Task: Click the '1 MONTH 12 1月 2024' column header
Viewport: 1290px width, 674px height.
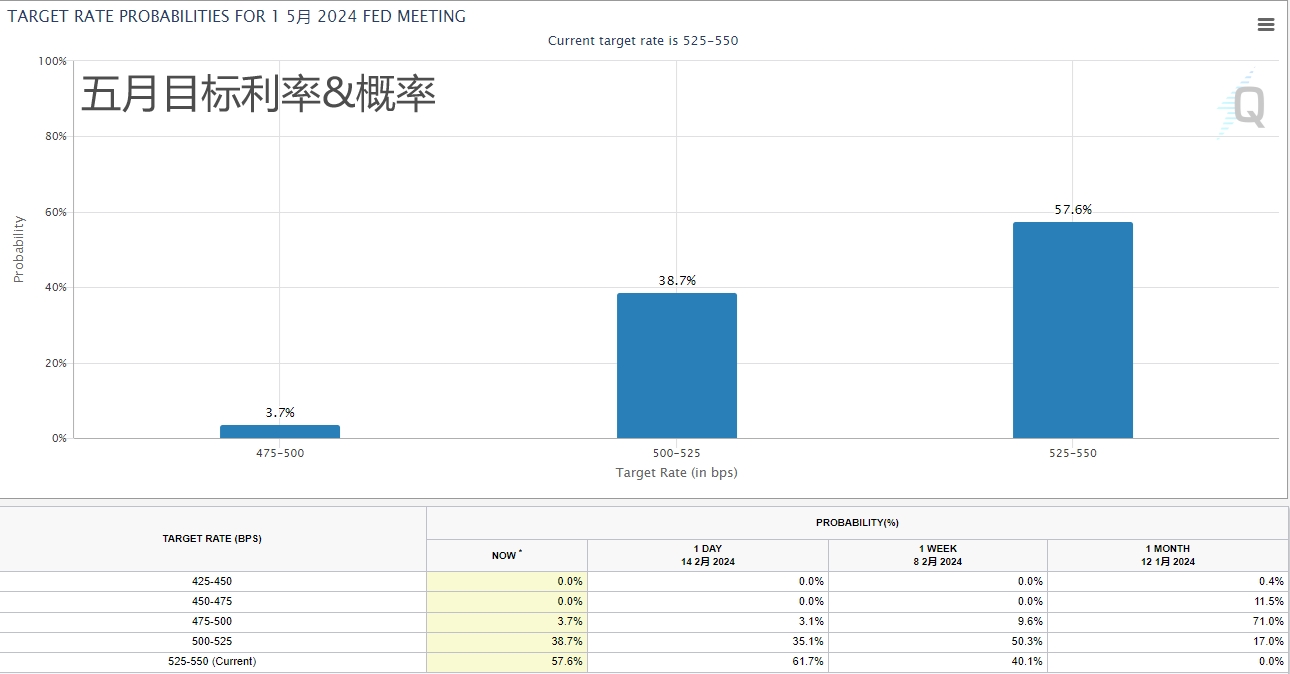Action: coord(1168,556)
